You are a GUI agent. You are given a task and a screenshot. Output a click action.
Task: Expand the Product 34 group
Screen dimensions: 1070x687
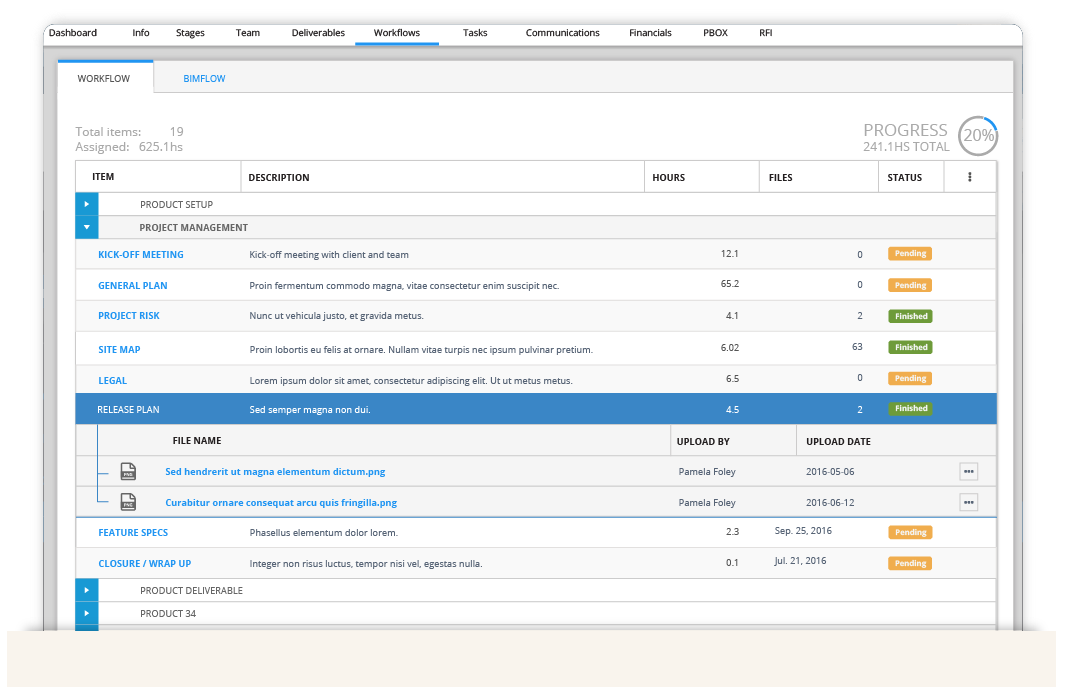pyautogui.click(x=87, y=613)
